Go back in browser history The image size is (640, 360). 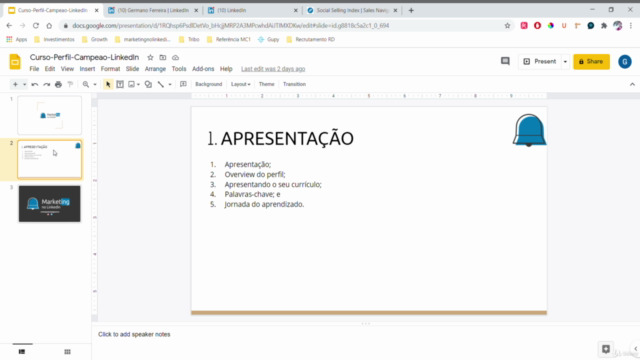9,25
